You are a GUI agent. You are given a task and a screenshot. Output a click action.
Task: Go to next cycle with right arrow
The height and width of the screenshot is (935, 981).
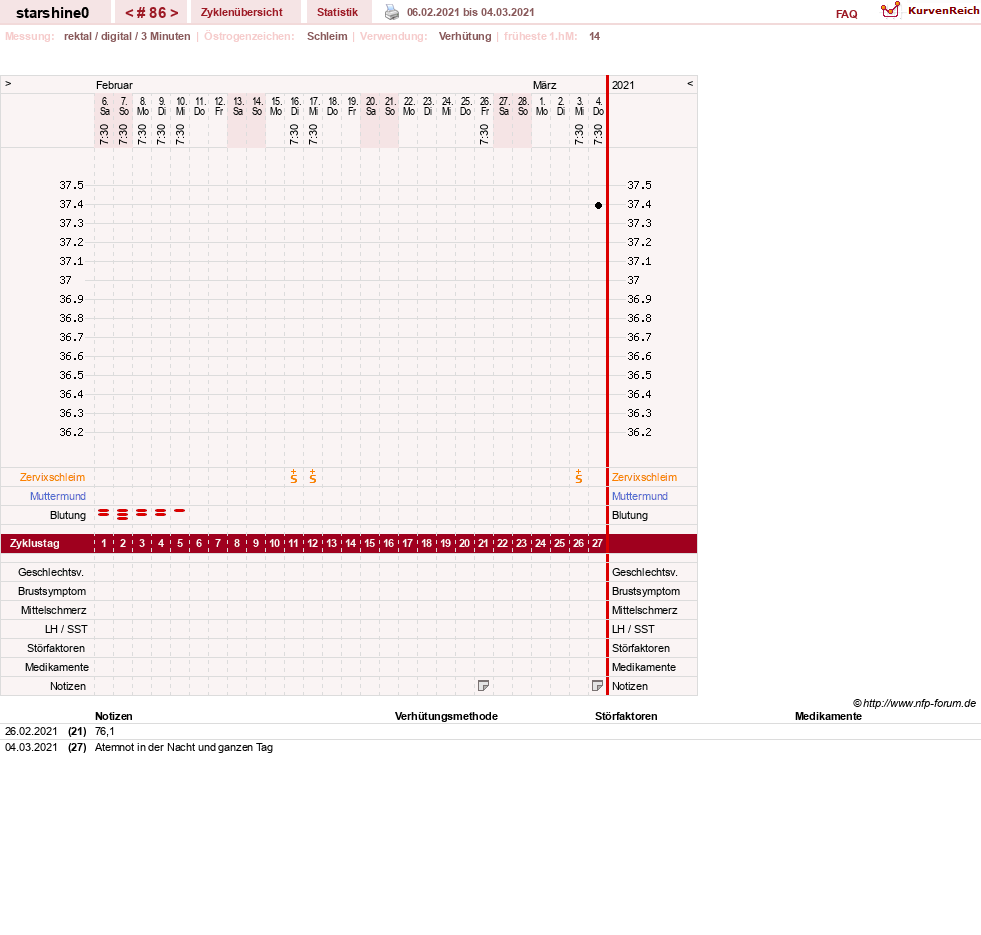tap(174, 13)
